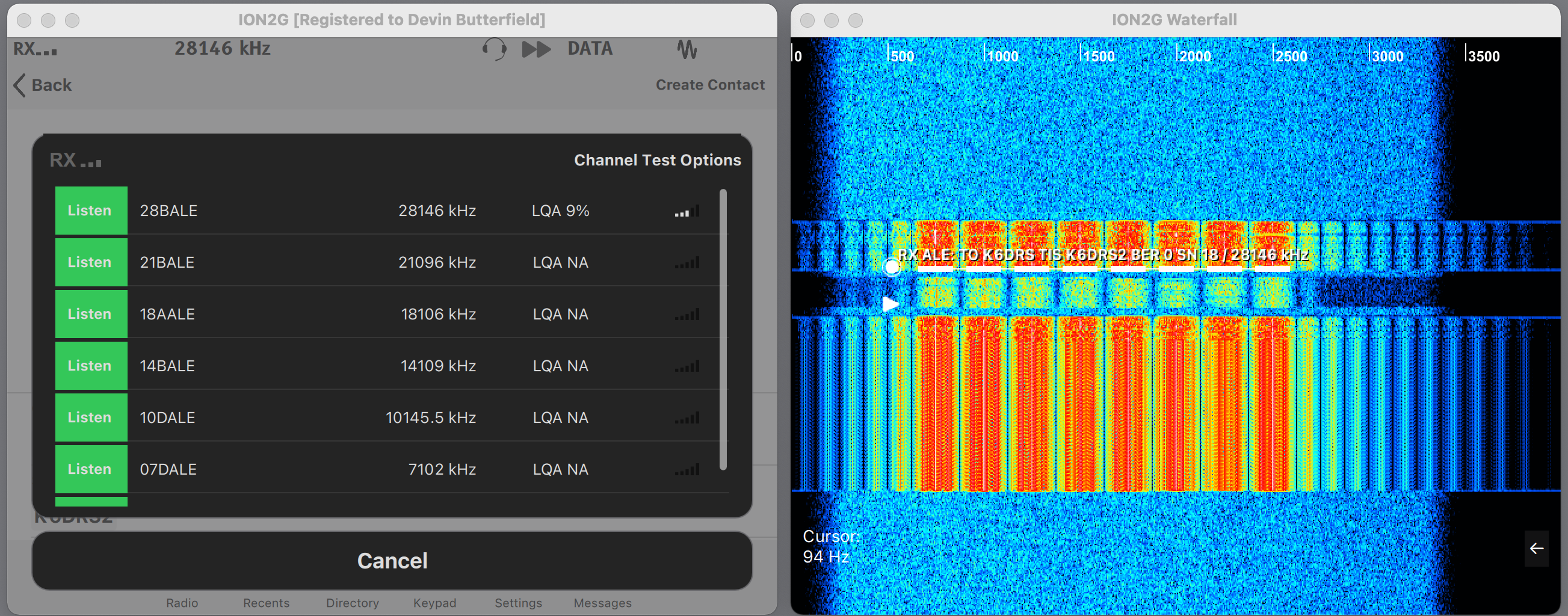1568x616 pixels.
Task: Click the Back chevron arrow
Action: click(x=20, y=85)
